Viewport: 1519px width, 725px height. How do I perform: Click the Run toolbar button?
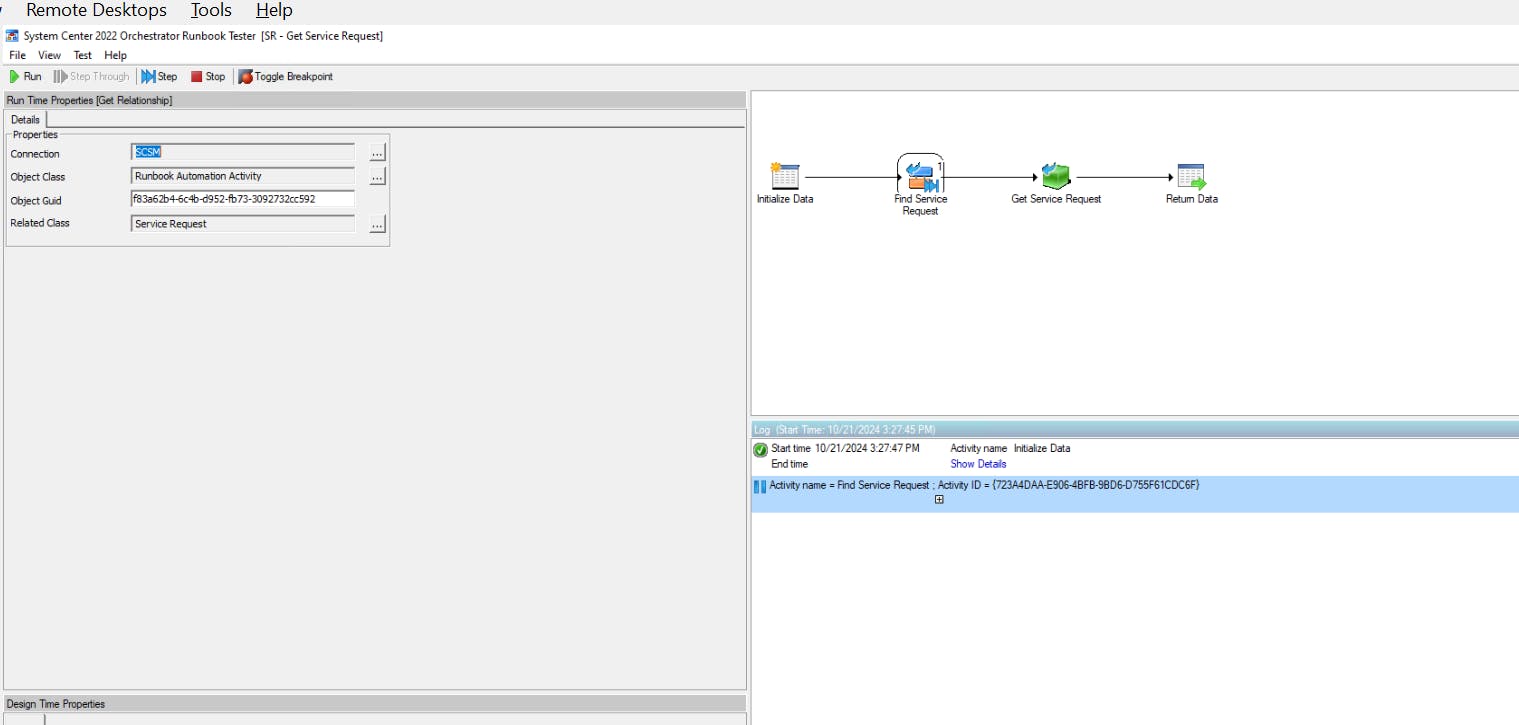pos(26,76)
